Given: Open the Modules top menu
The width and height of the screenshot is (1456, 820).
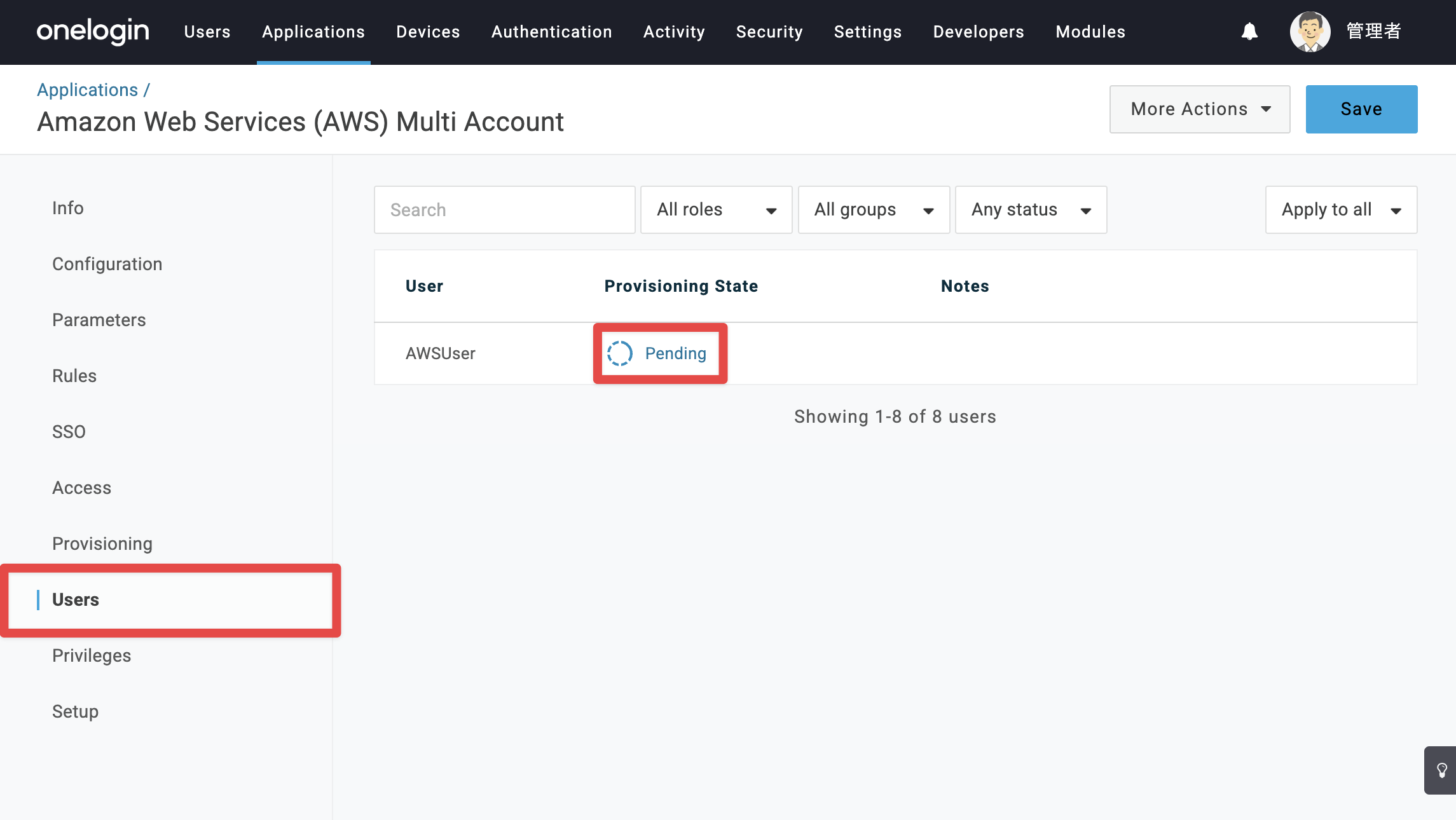Looking at the screenshot, I should pos(1090,32).
